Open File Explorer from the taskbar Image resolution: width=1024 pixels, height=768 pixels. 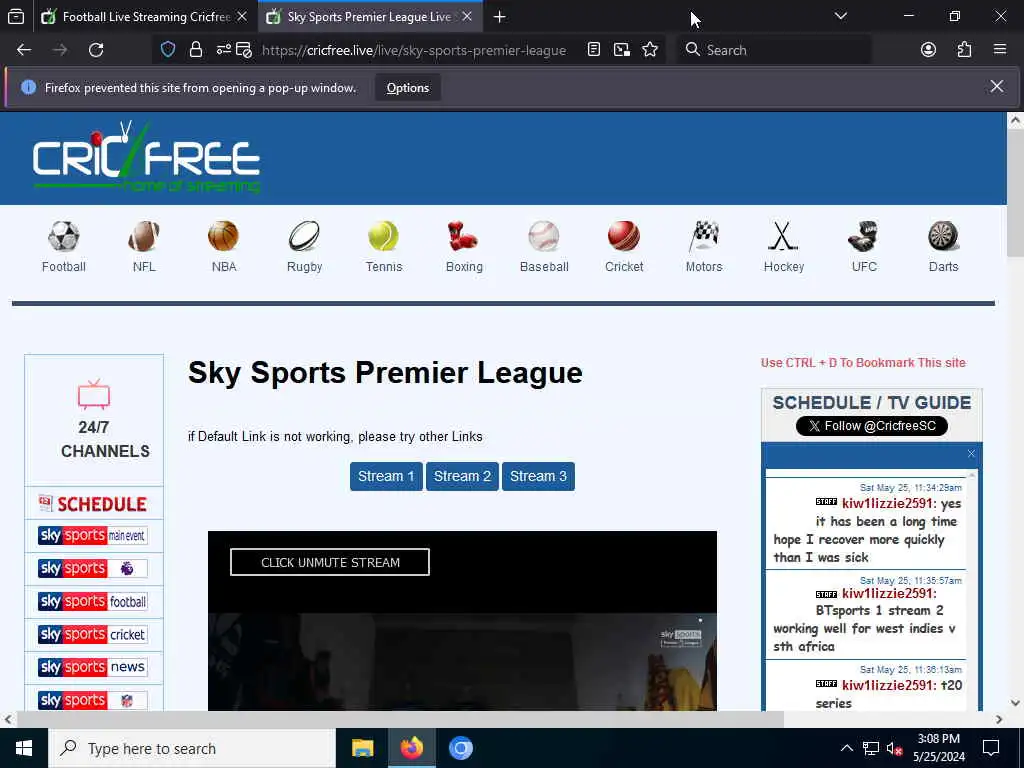362,748
